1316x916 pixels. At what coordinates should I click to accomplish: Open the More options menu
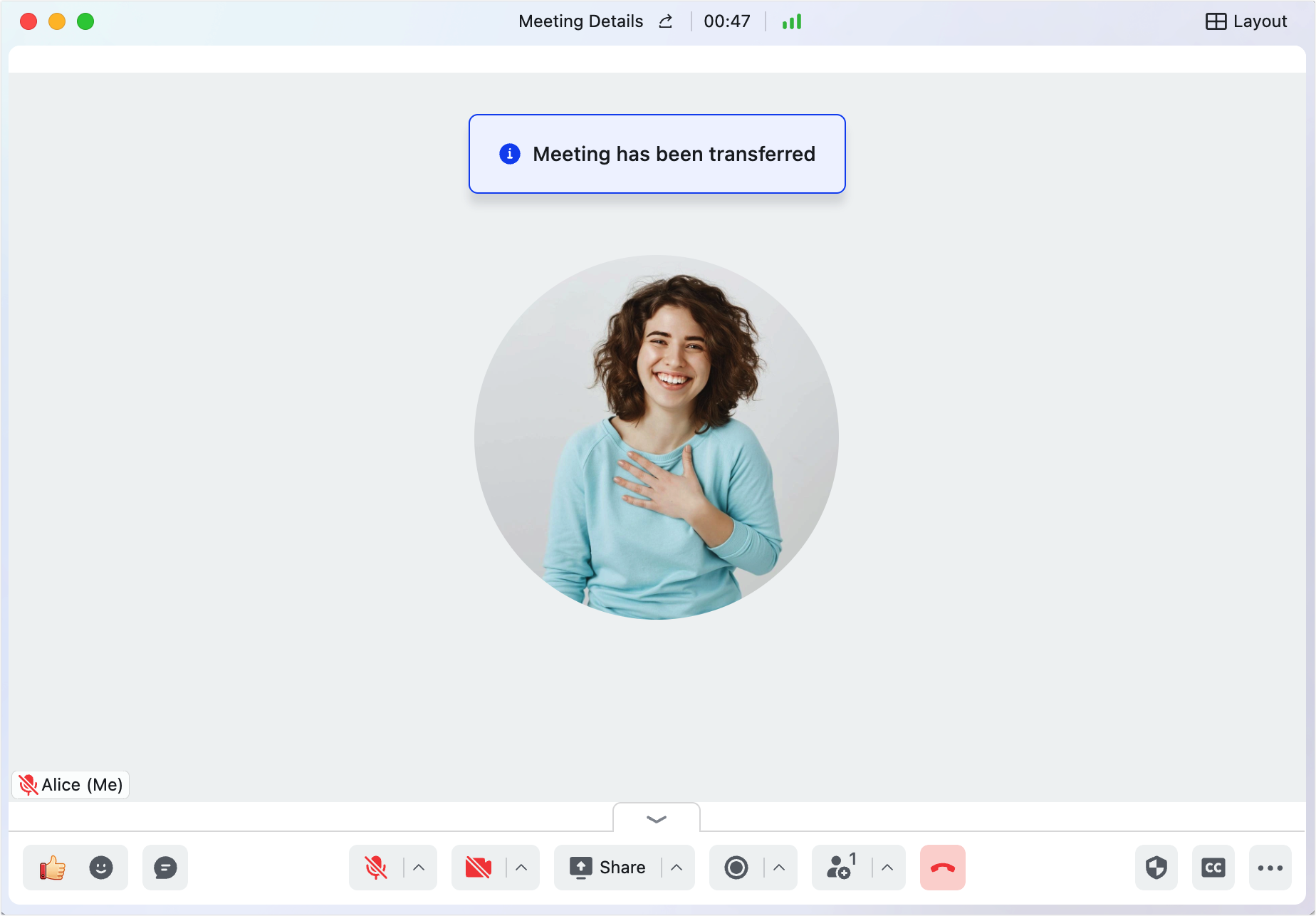coord(1270,868)
